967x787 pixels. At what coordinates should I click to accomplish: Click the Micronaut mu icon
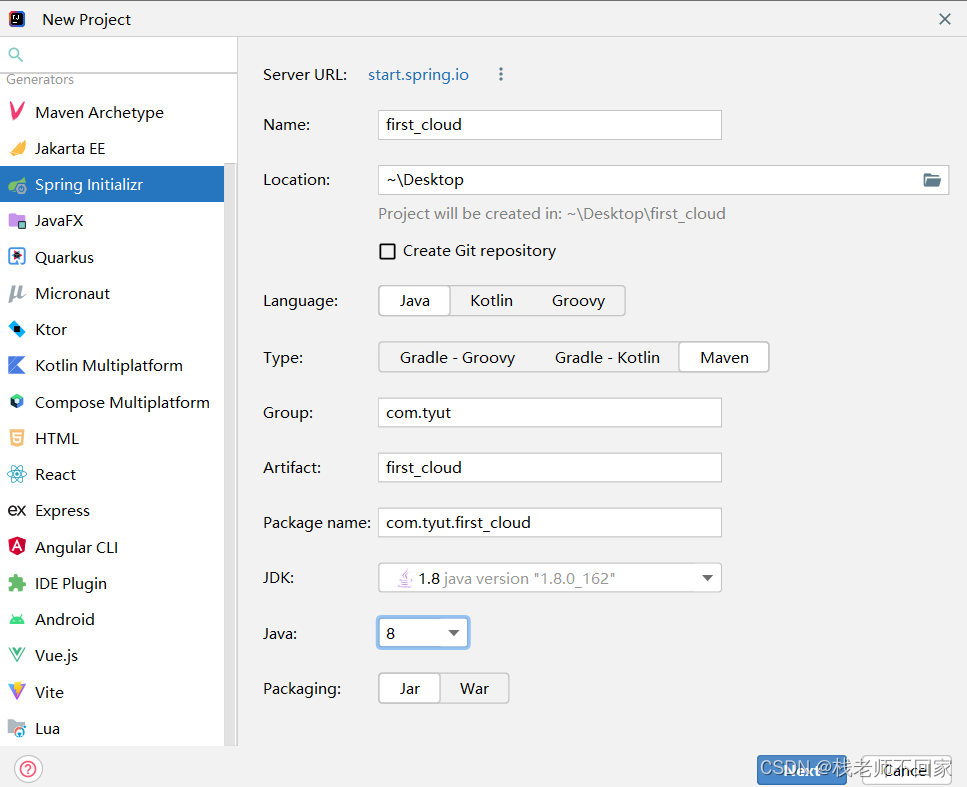pyautogui.click(x=17, y=293)
